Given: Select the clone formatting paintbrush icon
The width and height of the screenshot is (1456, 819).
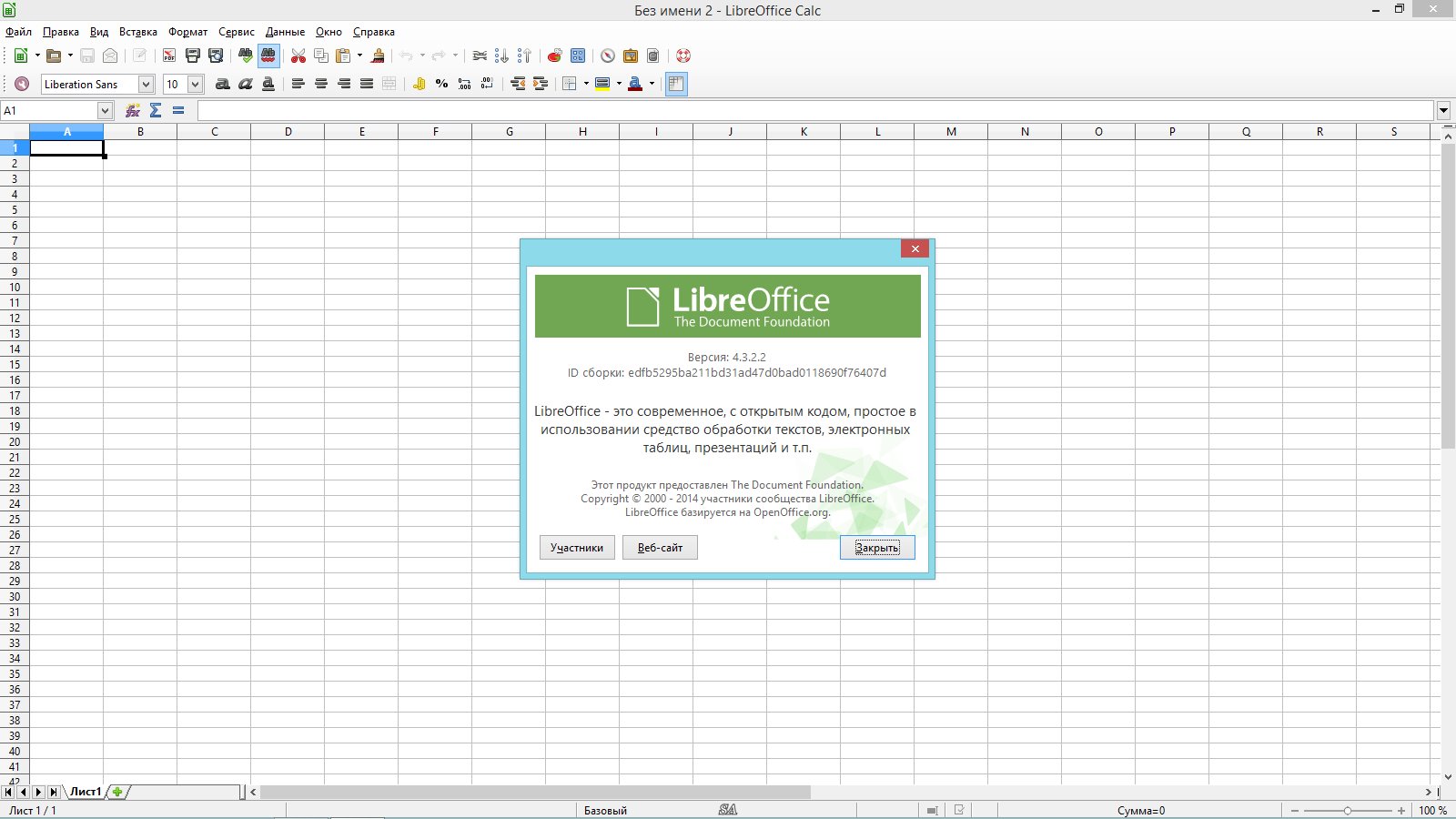Looking at the screenshot, I should (378, 56).
